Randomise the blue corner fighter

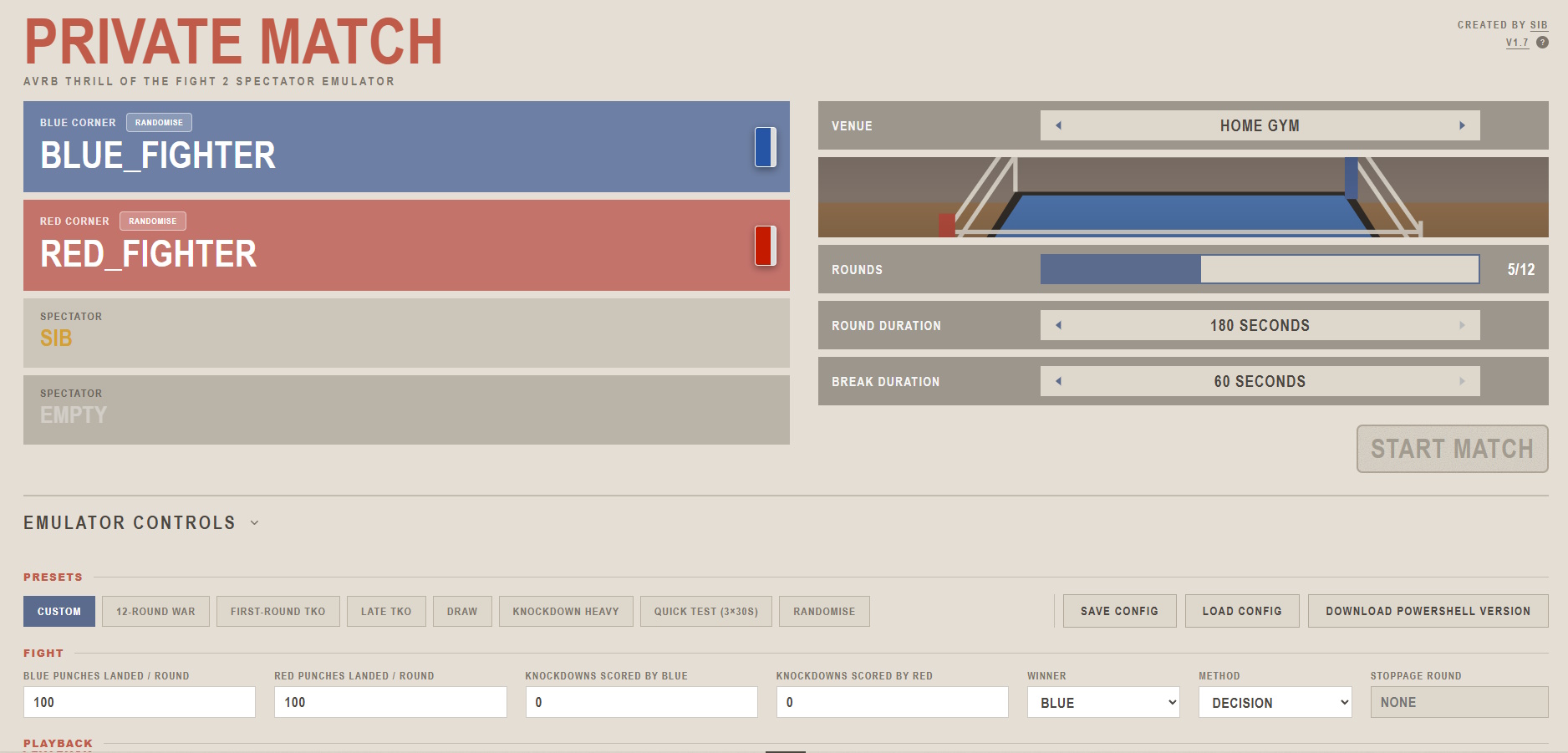pyautogui.click(x=159, y=122)
